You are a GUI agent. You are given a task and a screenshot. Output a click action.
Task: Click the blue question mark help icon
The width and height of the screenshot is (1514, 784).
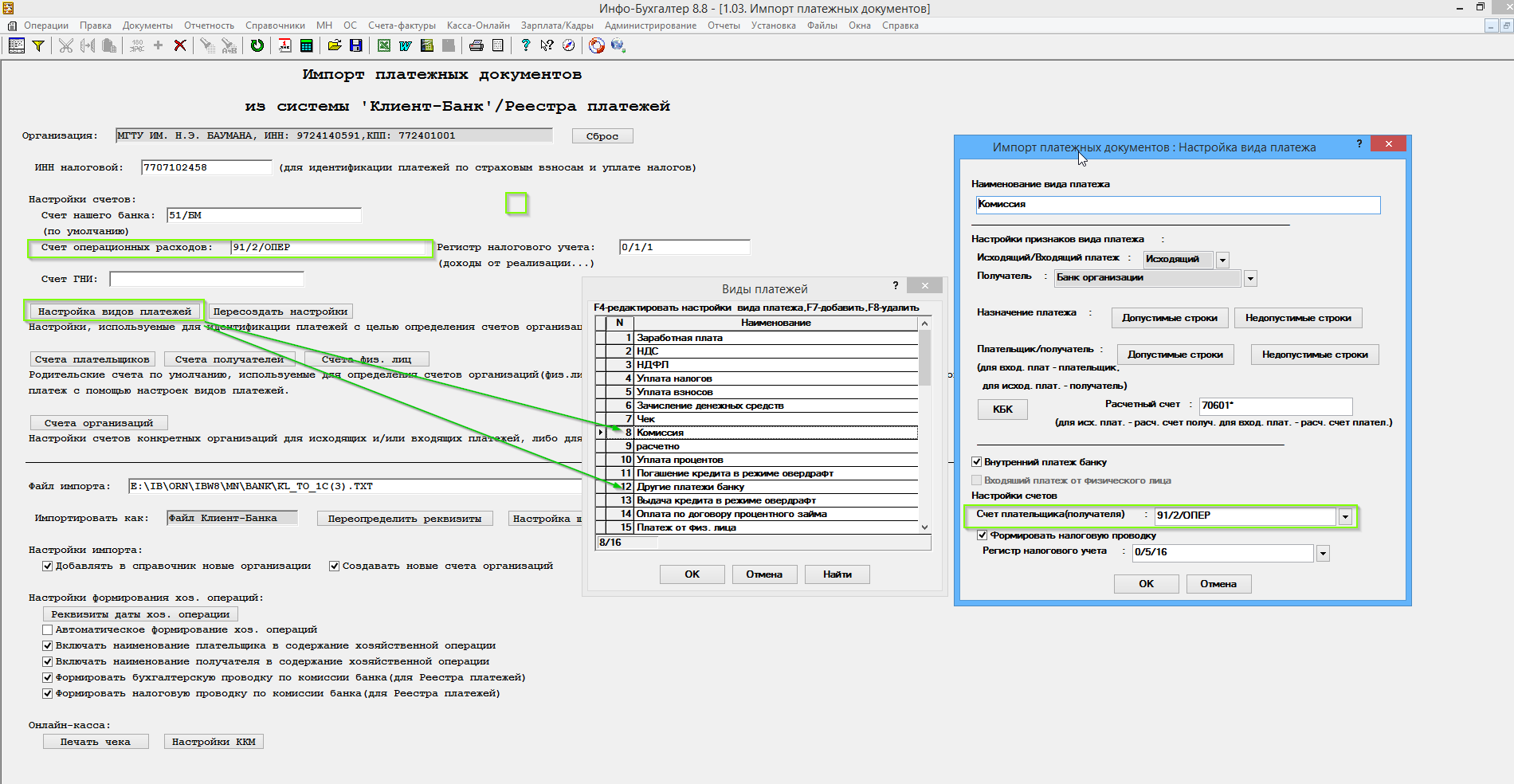[526, 45]
